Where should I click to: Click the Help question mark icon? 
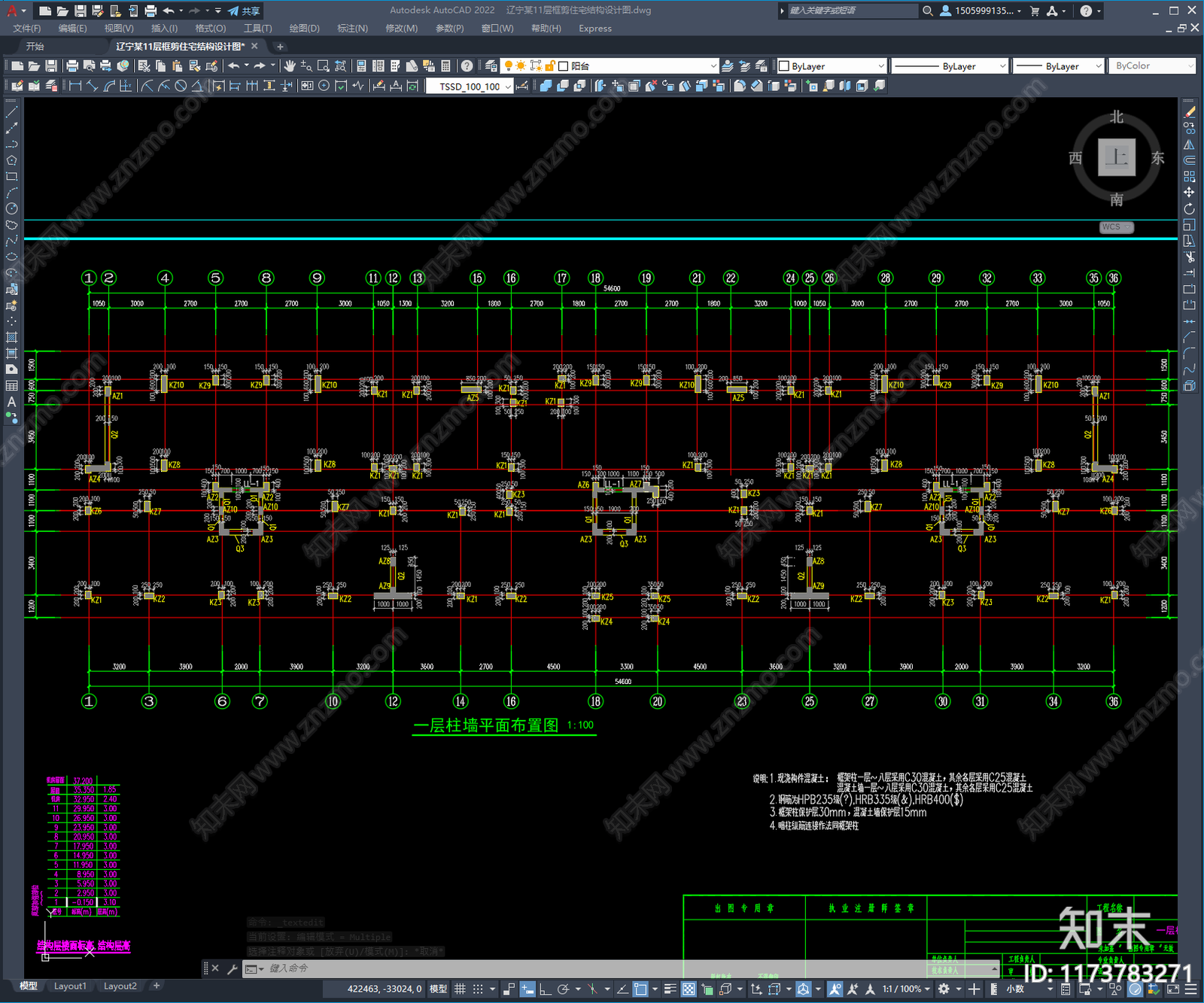[x=1086, y=11]
